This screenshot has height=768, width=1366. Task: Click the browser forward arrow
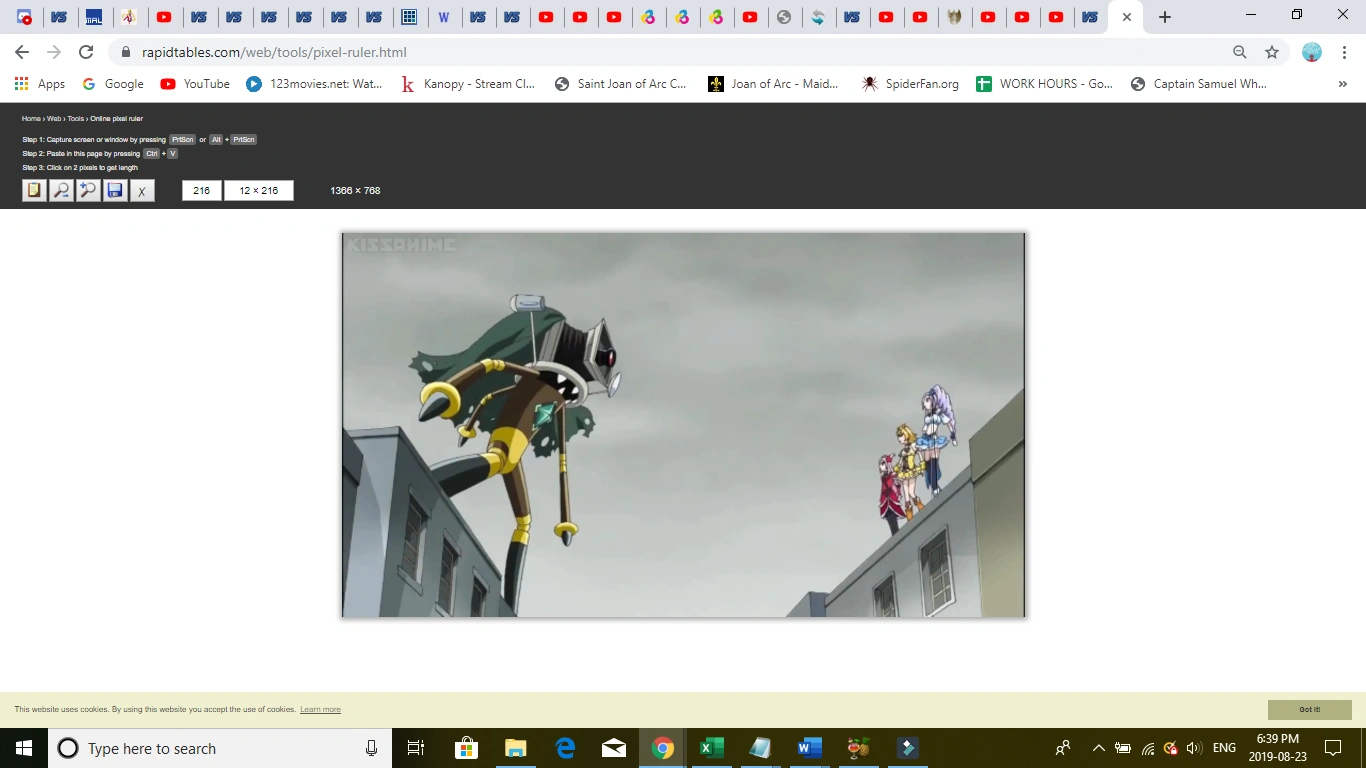[54, 52]
